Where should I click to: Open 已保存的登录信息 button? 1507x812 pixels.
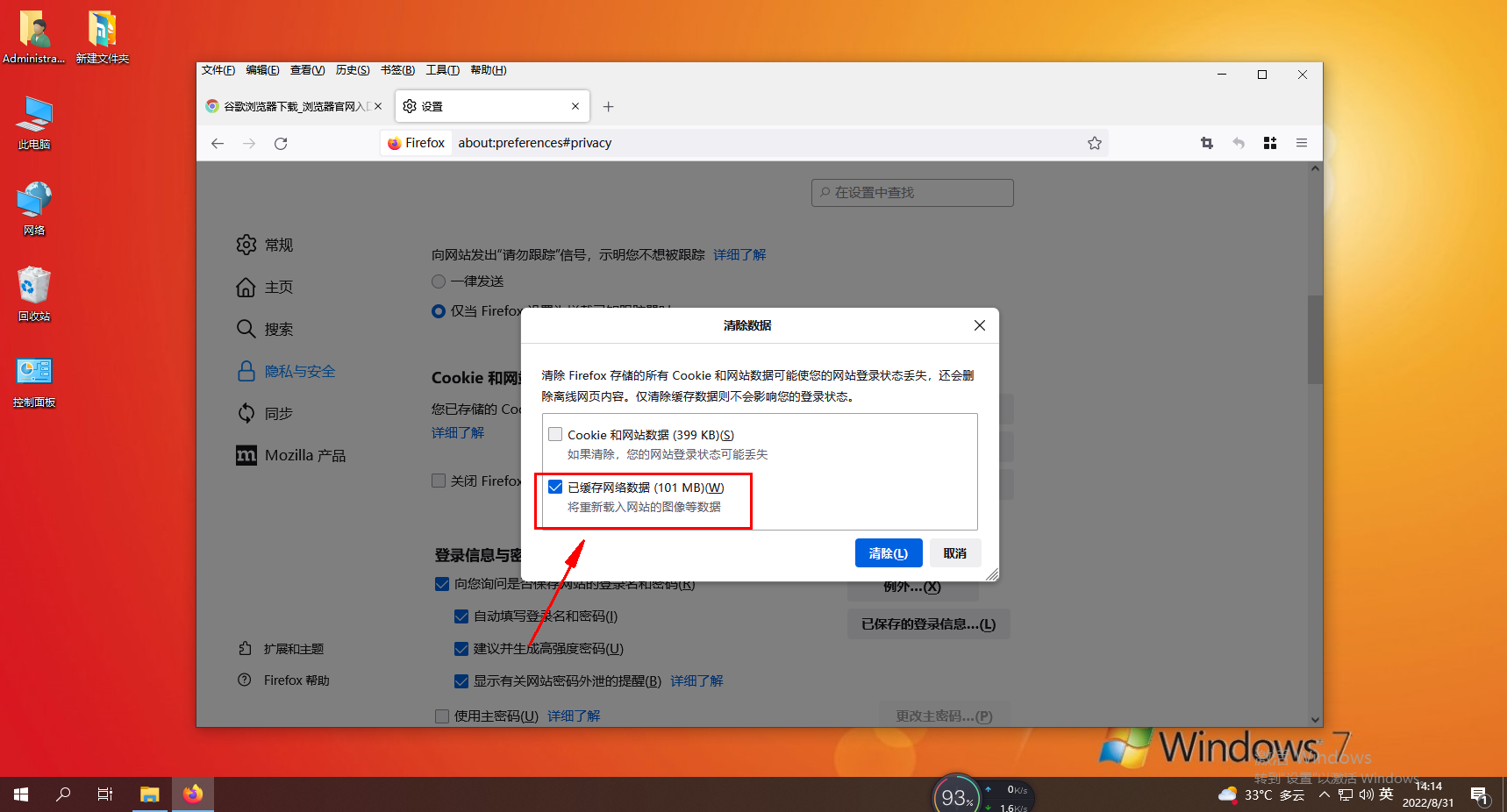(929, 624)
